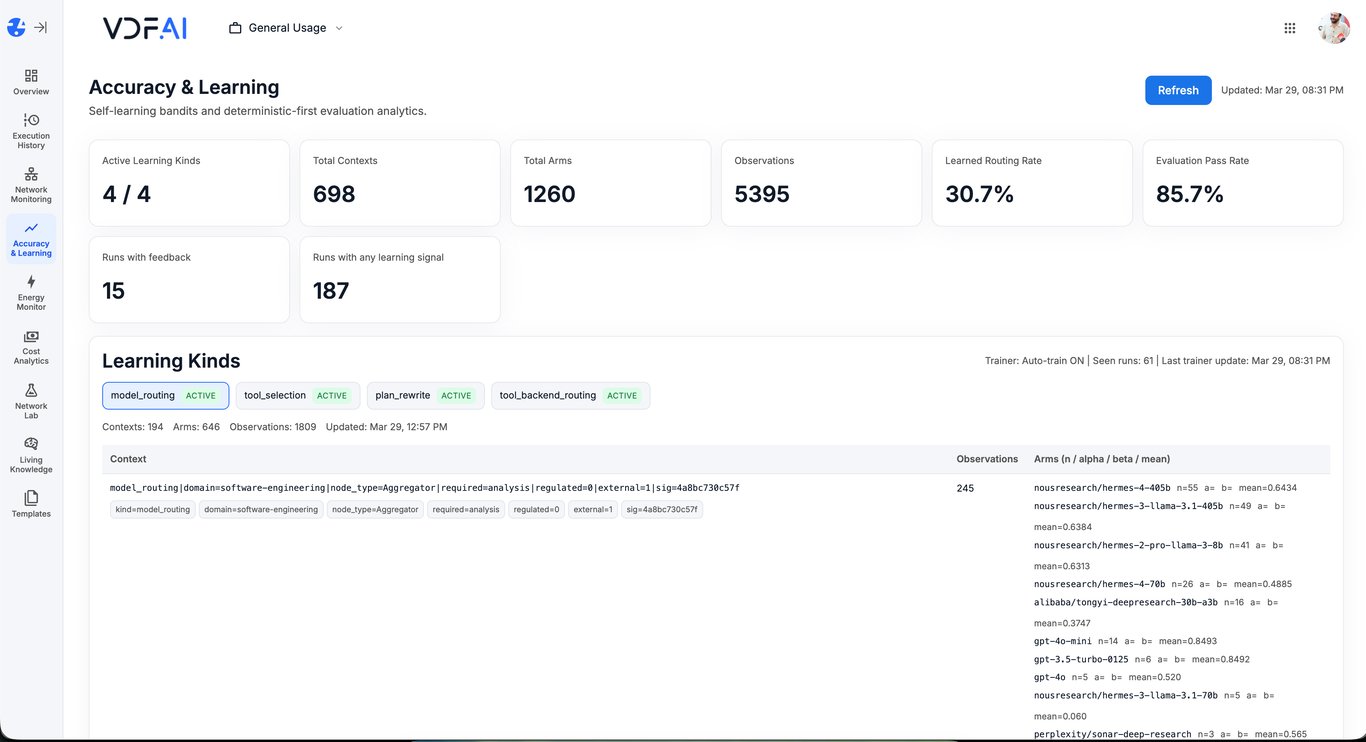Screen dimensions: 1366x742
Task: Click the Total Contexts card
Action: click(400, 183)
